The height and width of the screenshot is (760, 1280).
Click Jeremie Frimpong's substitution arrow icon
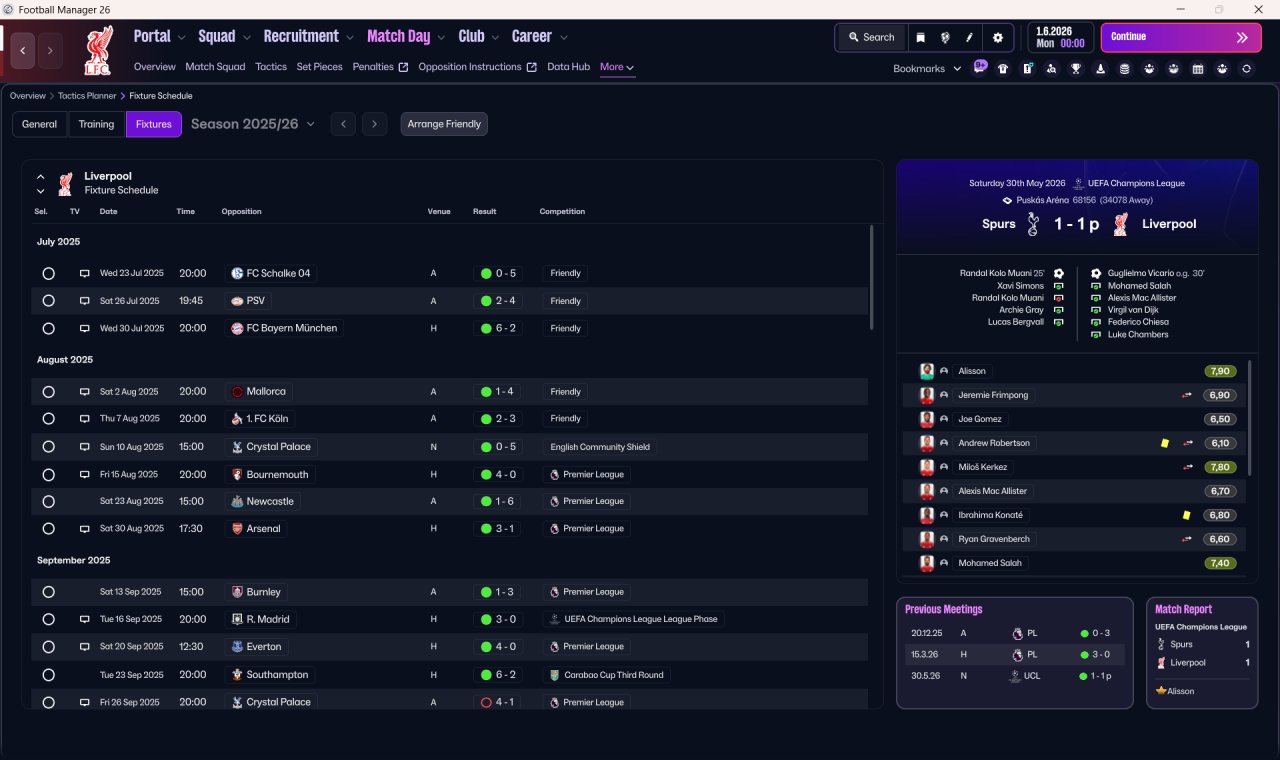point(1187,395)
